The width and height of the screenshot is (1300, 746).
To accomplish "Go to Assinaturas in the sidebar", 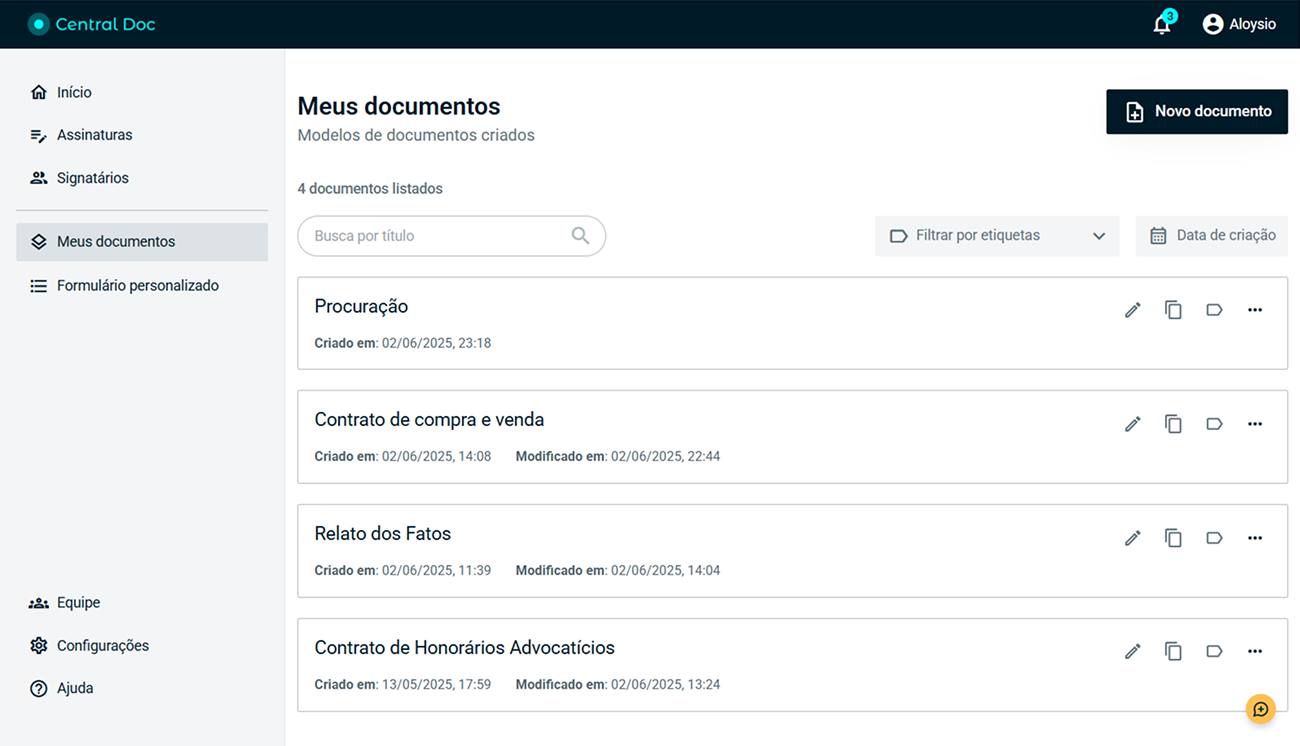I will click(94, 135).
